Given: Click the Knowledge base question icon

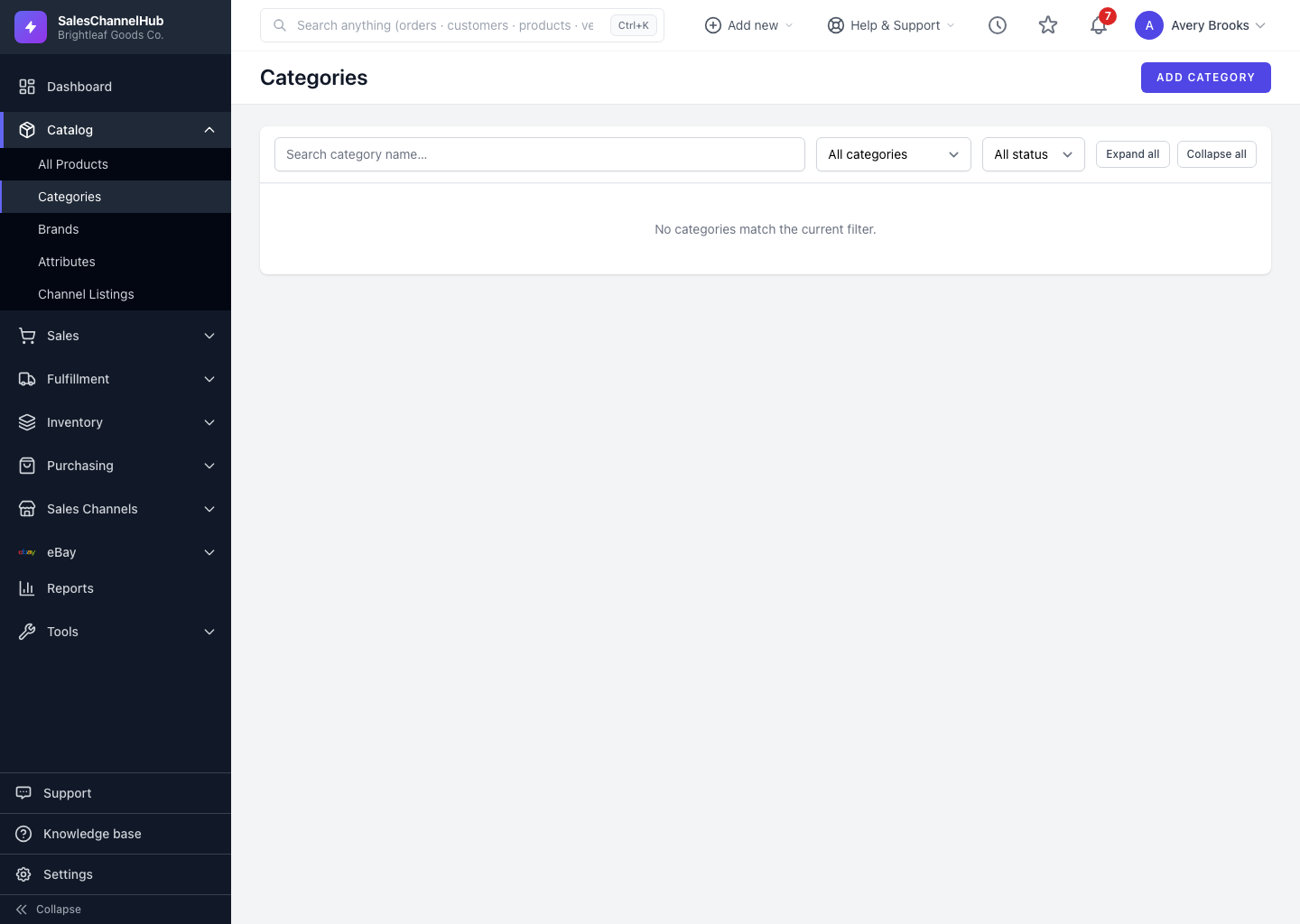Looking at the screenshot, I should point(23,834).
